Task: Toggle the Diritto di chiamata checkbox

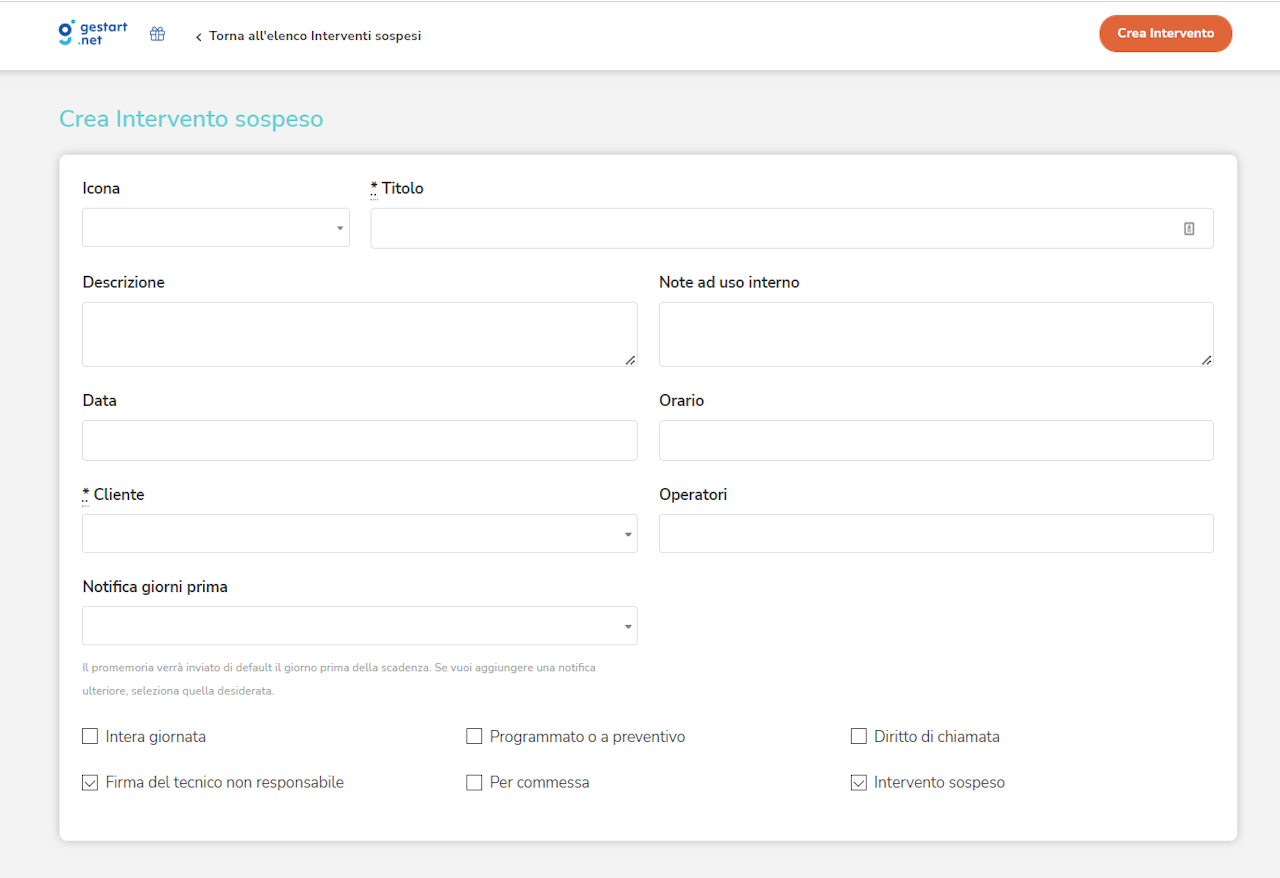Action: click(858, 737)
